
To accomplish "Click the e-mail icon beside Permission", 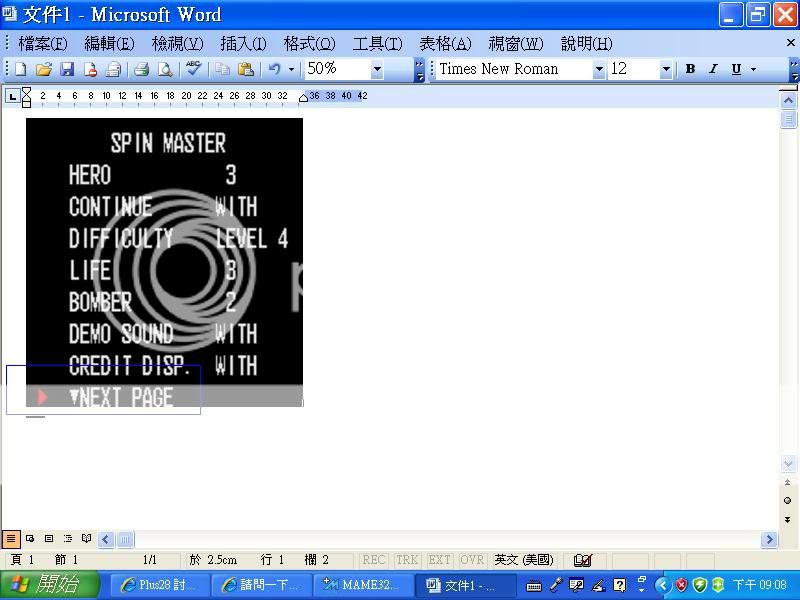I will point(113,69).
